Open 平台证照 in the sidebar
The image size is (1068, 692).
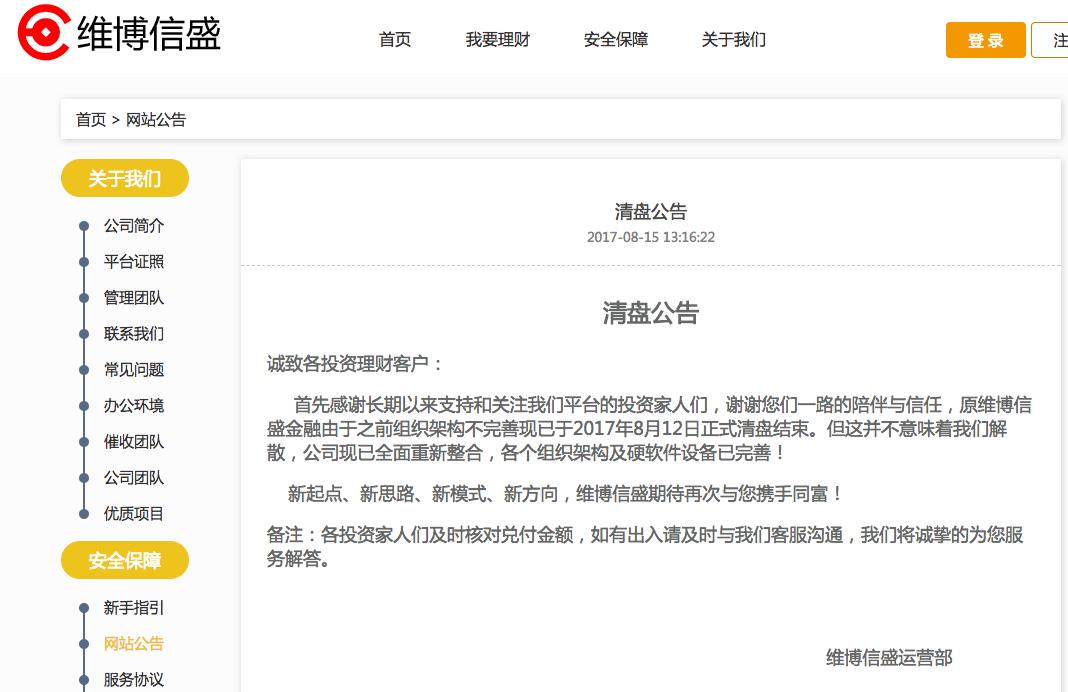click(x=133, y=262)
